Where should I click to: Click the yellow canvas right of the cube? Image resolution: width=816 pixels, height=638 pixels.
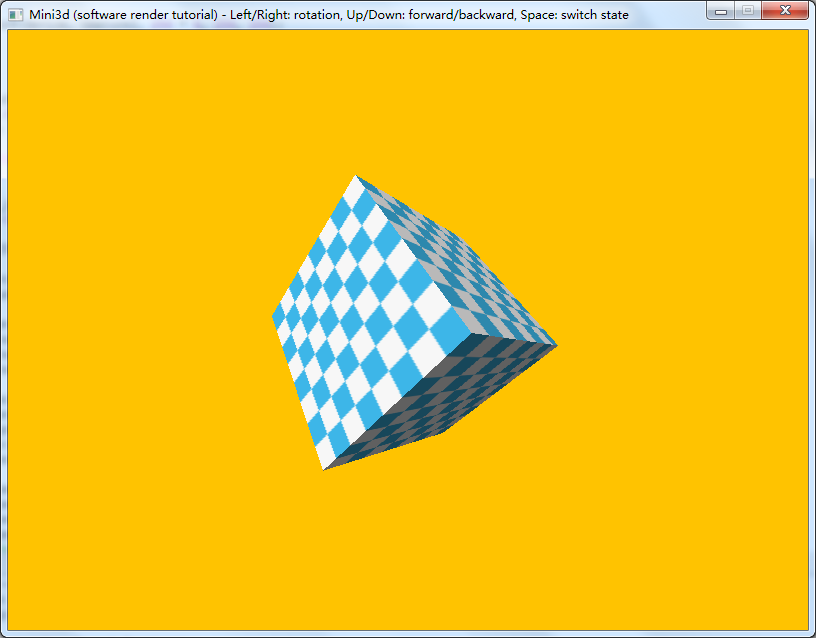point(680,330)
